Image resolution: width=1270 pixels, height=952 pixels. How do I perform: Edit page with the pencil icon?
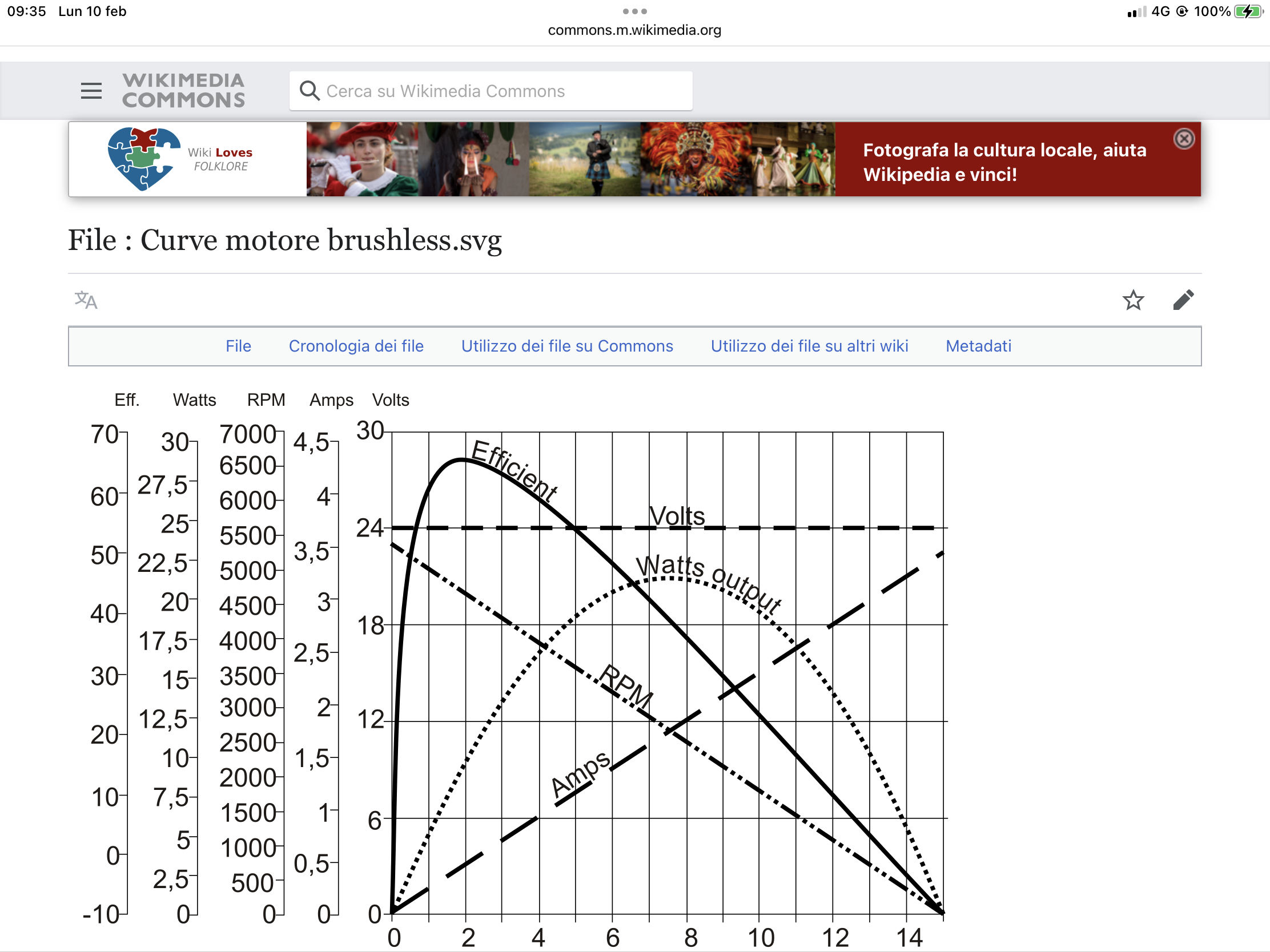click(1183, 300)
